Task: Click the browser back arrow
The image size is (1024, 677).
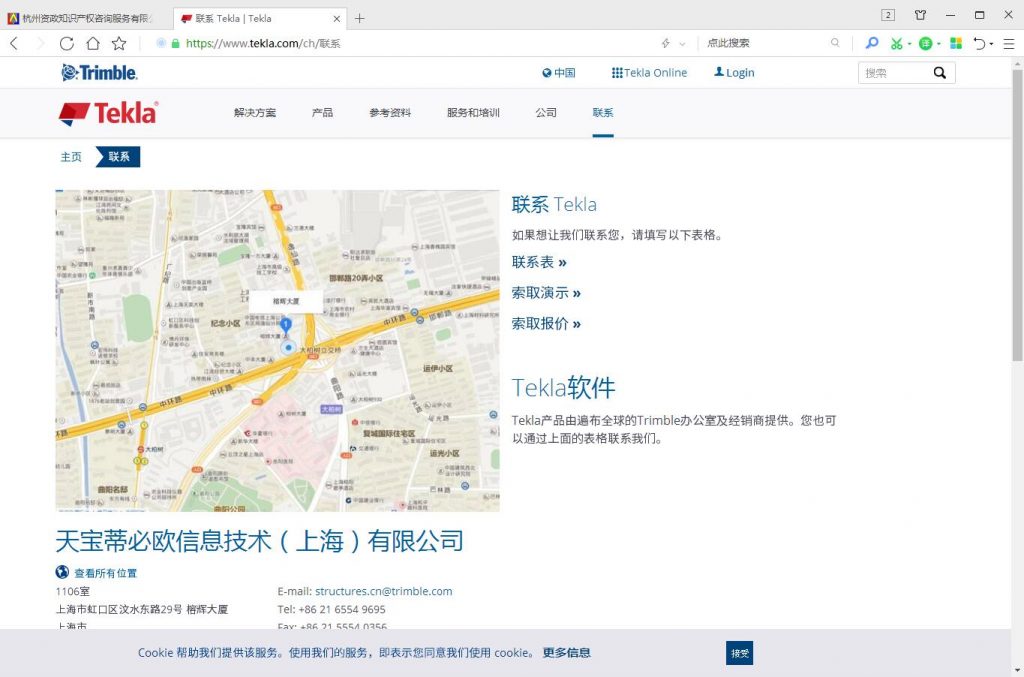Action: [14, 44]
